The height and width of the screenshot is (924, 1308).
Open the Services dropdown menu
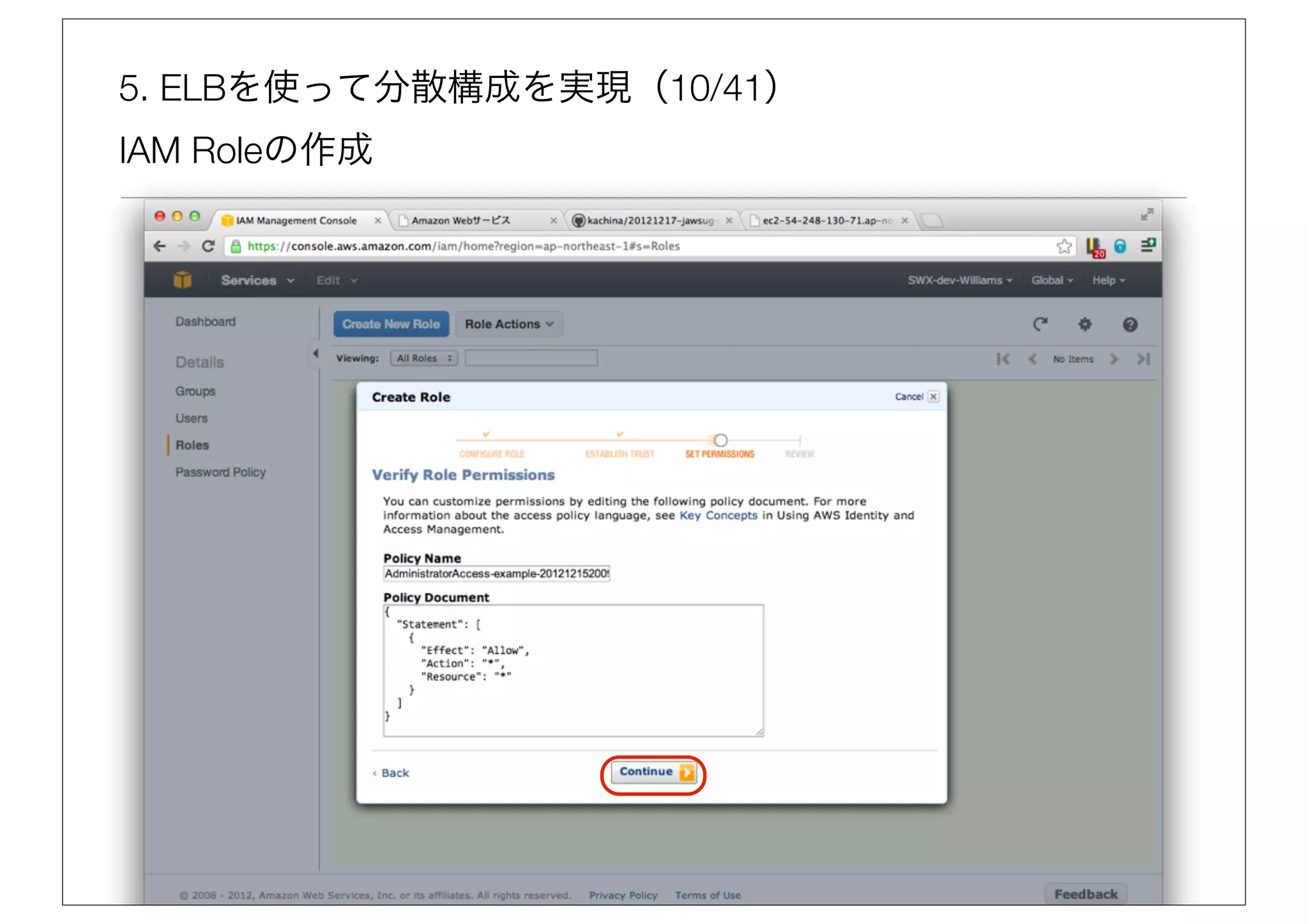tap(257, 280)
